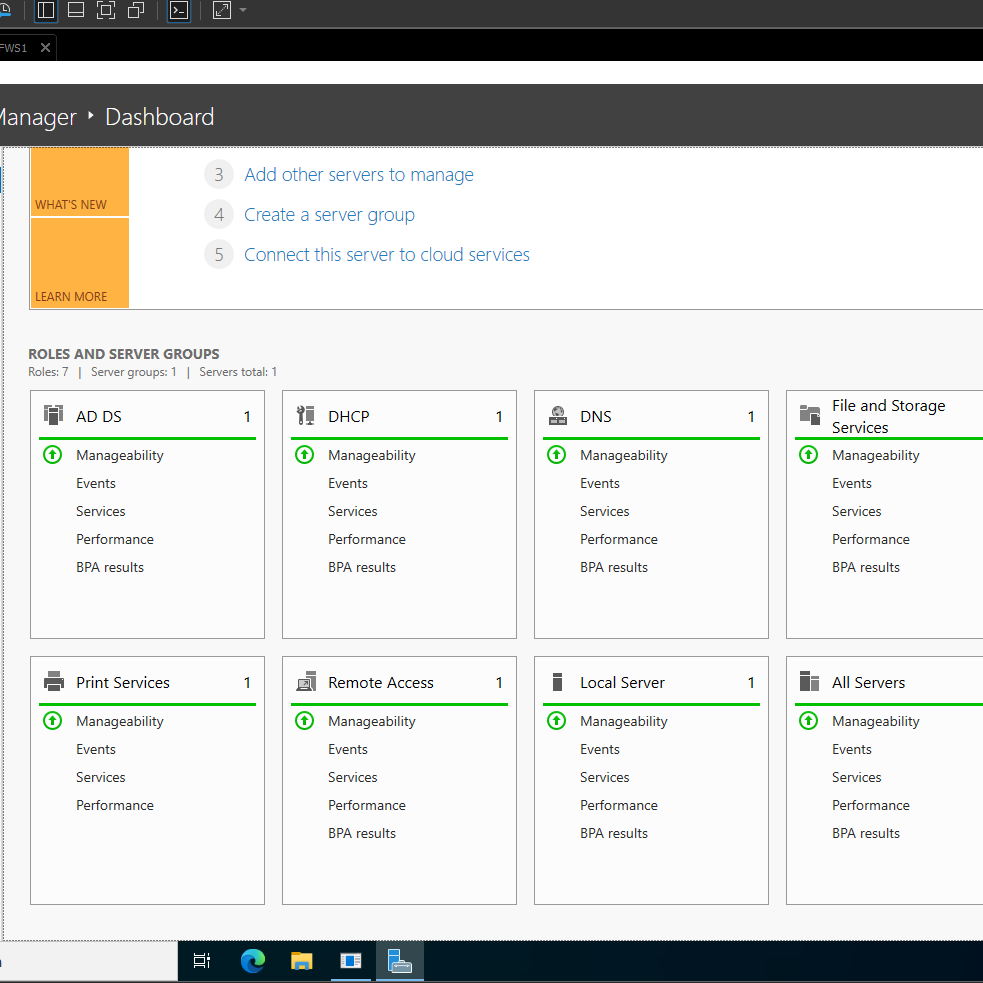Enter full screen mode from the toolbar
The height and width of the screenshot is (983, 983).
pyautogui.click(x=106, y=11)
